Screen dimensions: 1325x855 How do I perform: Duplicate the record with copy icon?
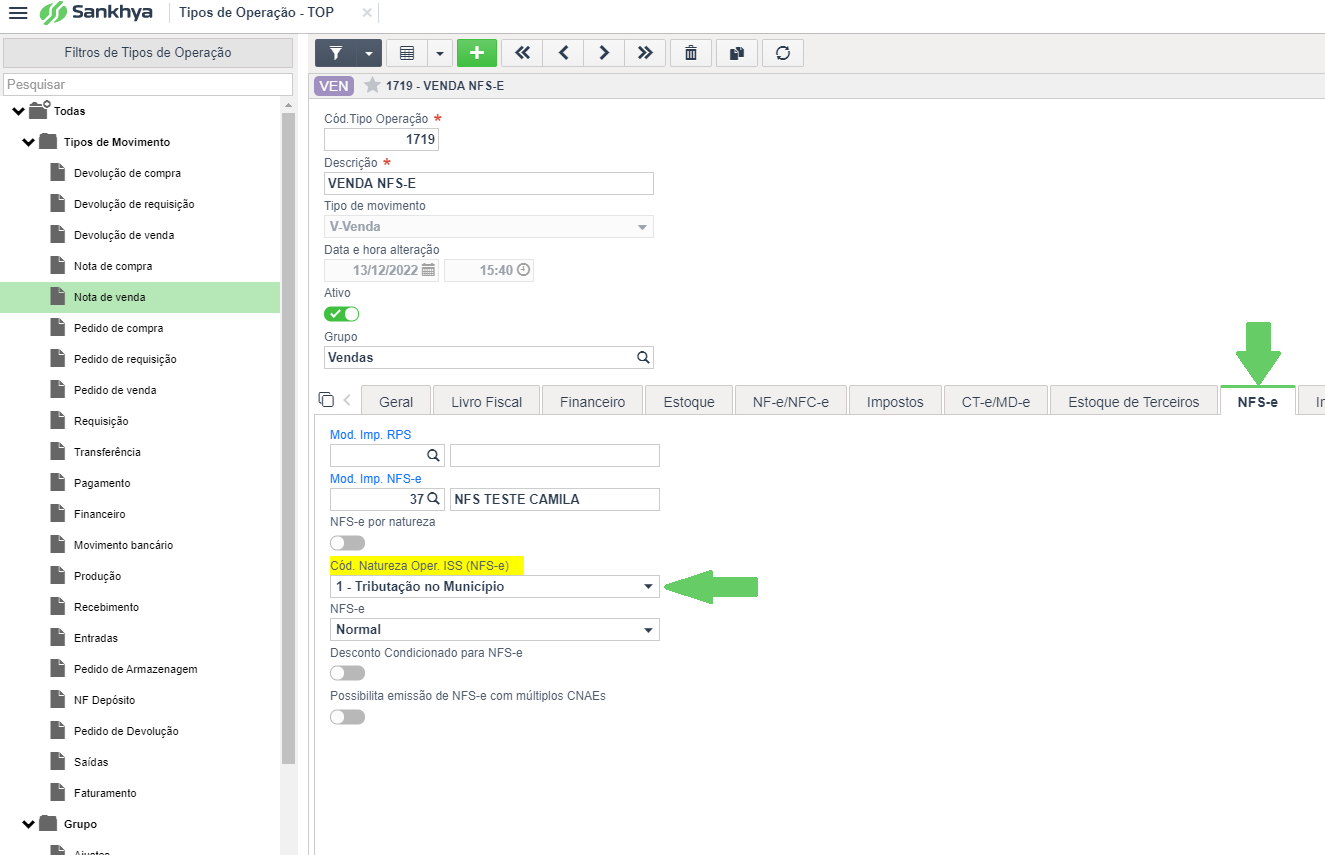tap(737, 53)
